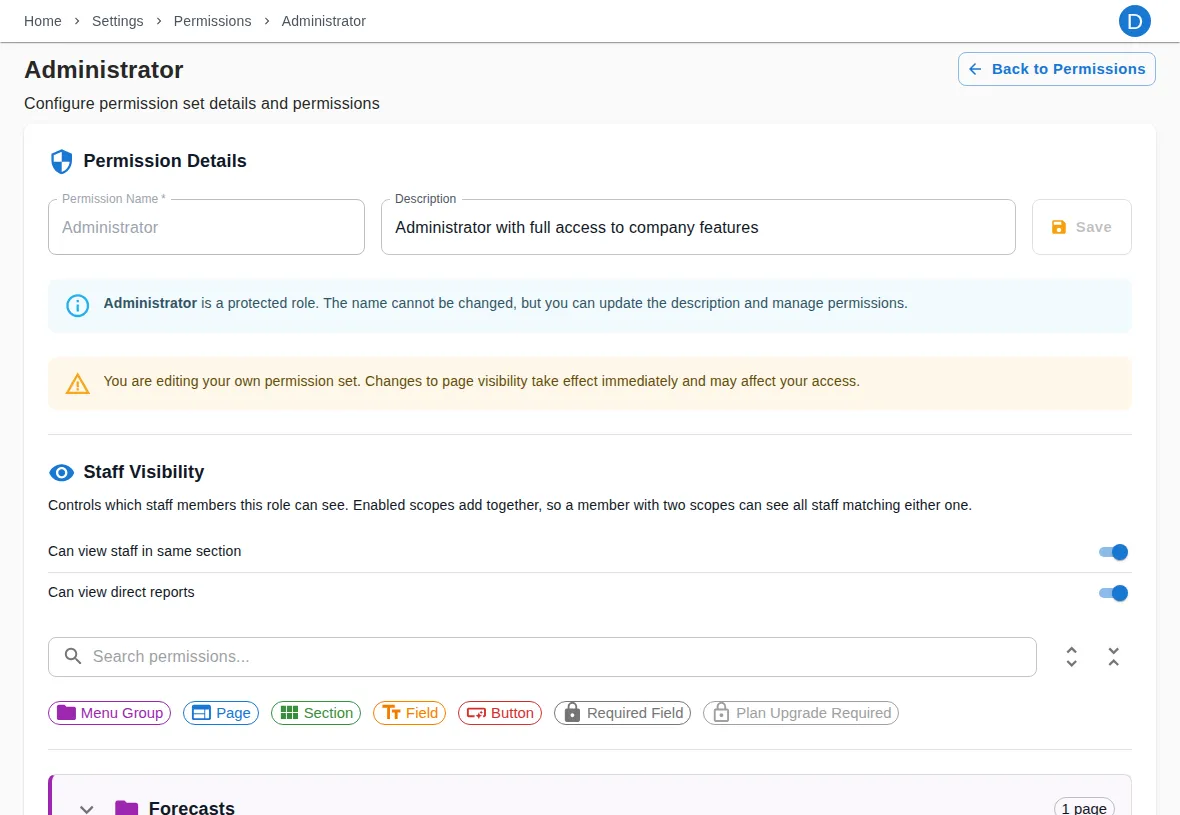Click the user avatar D icon
This screenshot has width=1180, height=815.
point(1134,21)
